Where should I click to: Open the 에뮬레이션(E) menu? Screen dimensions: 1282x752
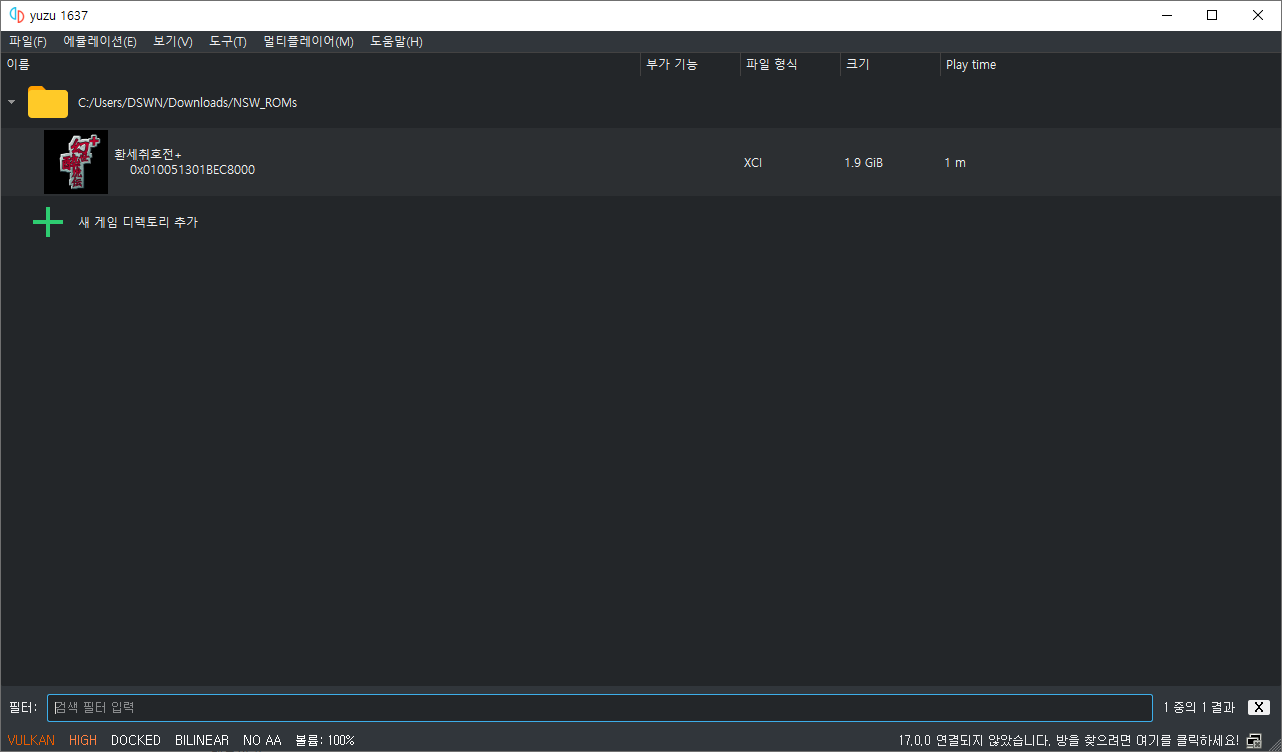(100, 42)
